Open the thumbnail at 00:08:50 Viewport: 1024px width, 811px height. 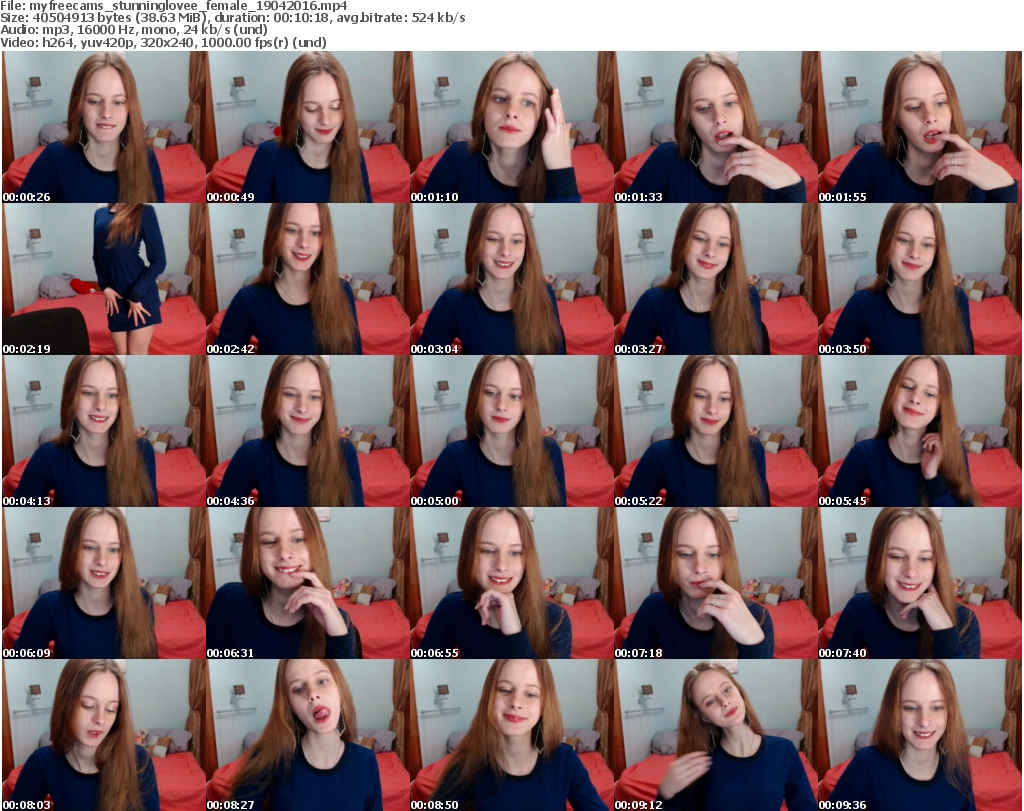(x=512, y=735)
